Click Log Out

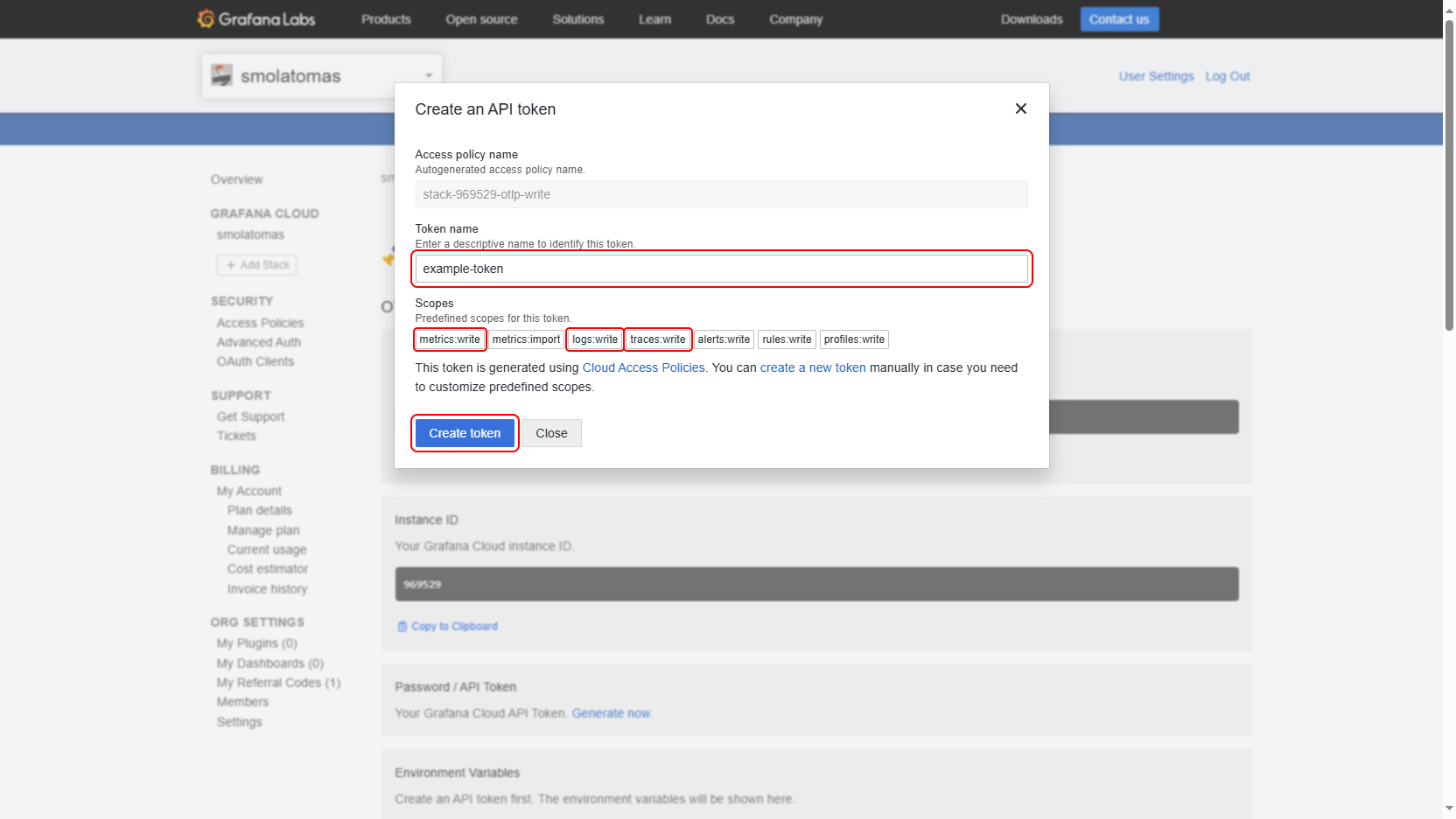click(x=1228, y=76)
